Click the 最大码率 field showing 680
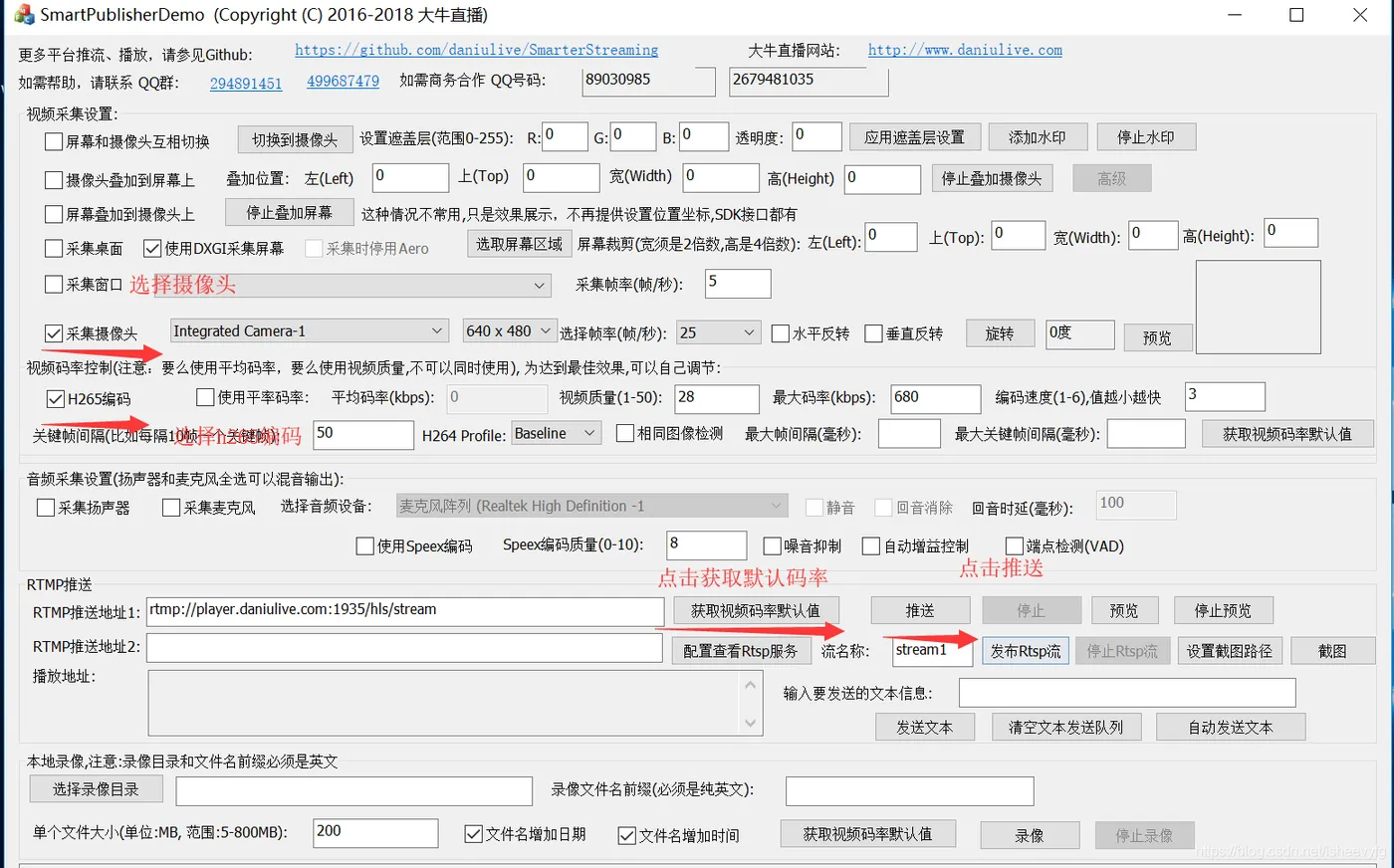Image resolution: width=1394 pixels, height=868 pixels. (x=936, y=398)
